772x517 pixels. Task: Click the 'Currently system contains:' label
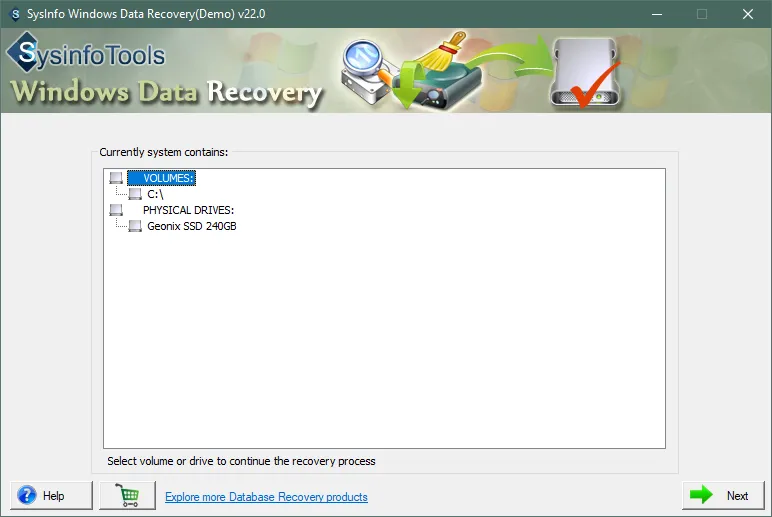(x=164, y=152)
